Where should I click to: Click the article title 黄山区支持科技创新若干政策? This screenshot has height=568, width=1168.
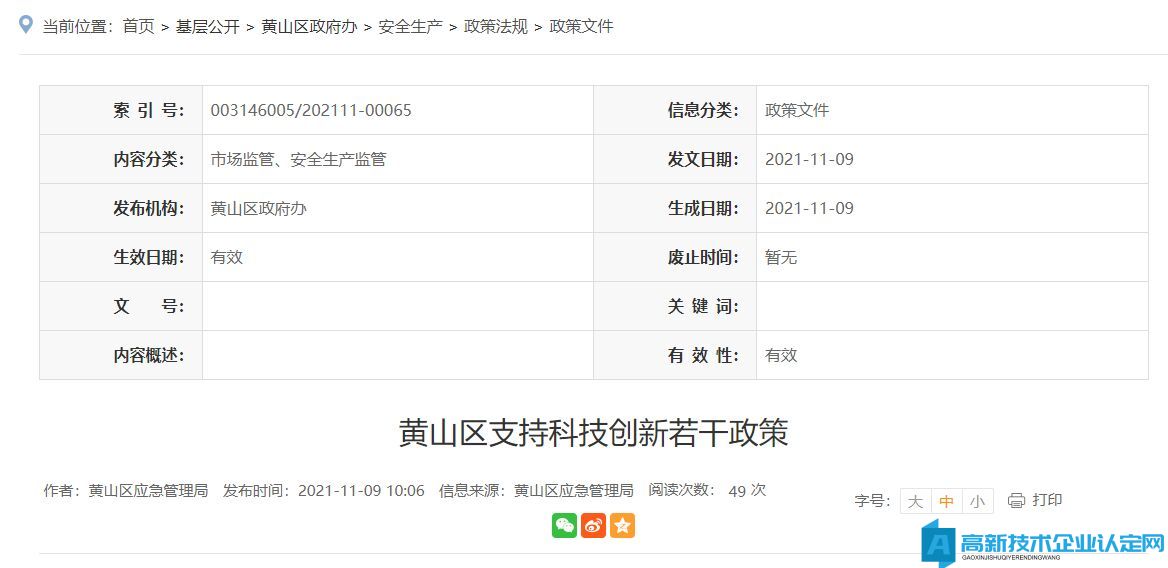pyautogui.click(x=593, y=432)
